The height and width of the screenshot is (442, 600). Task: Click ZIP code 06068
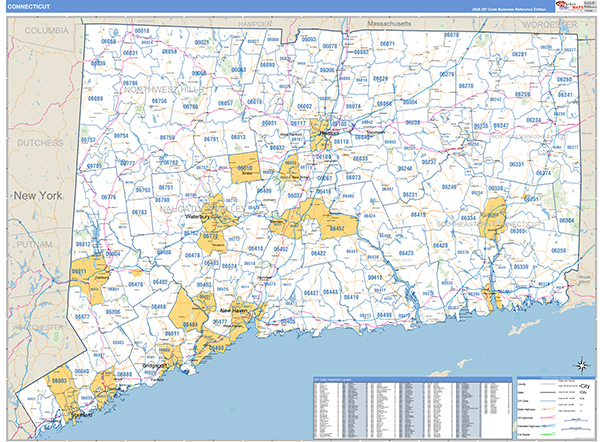coord(108,41)
